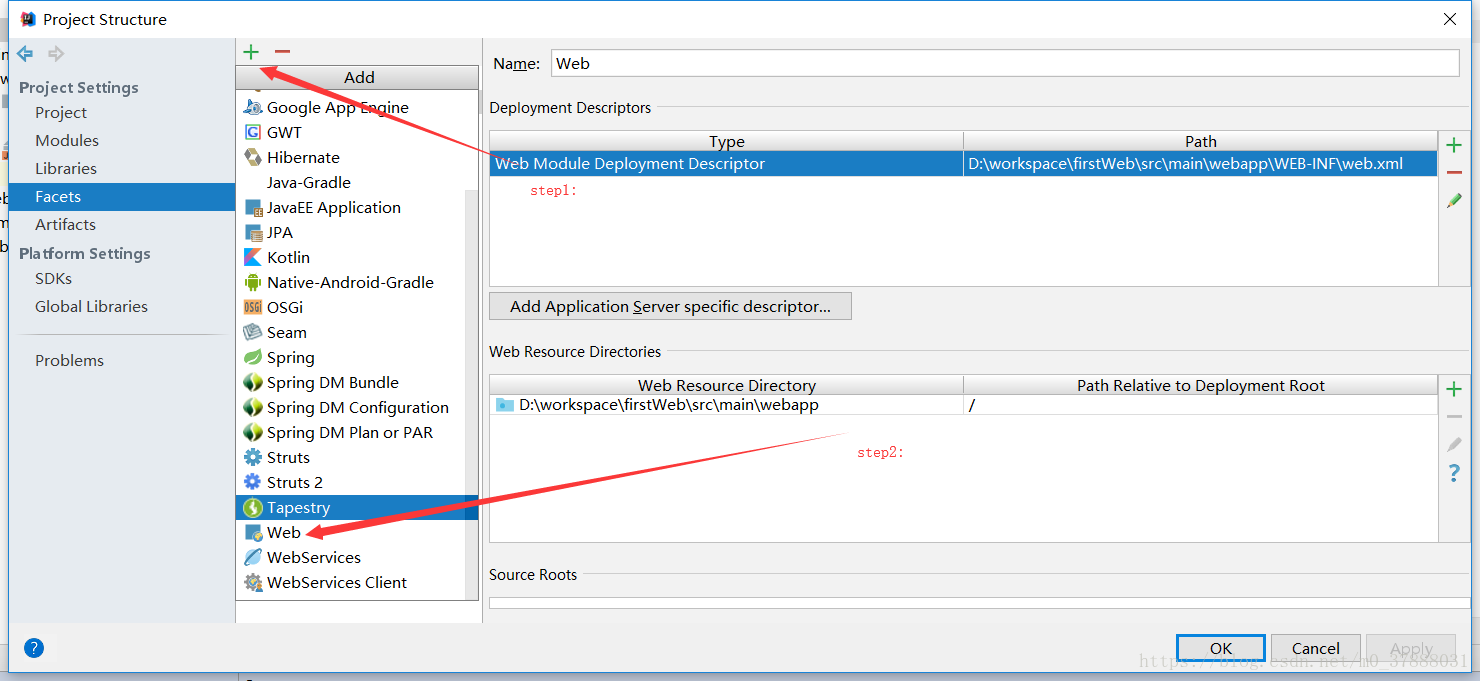Click the OK button
Viewport: 1480px width, 681px height.
click(x=1221, y=648)
